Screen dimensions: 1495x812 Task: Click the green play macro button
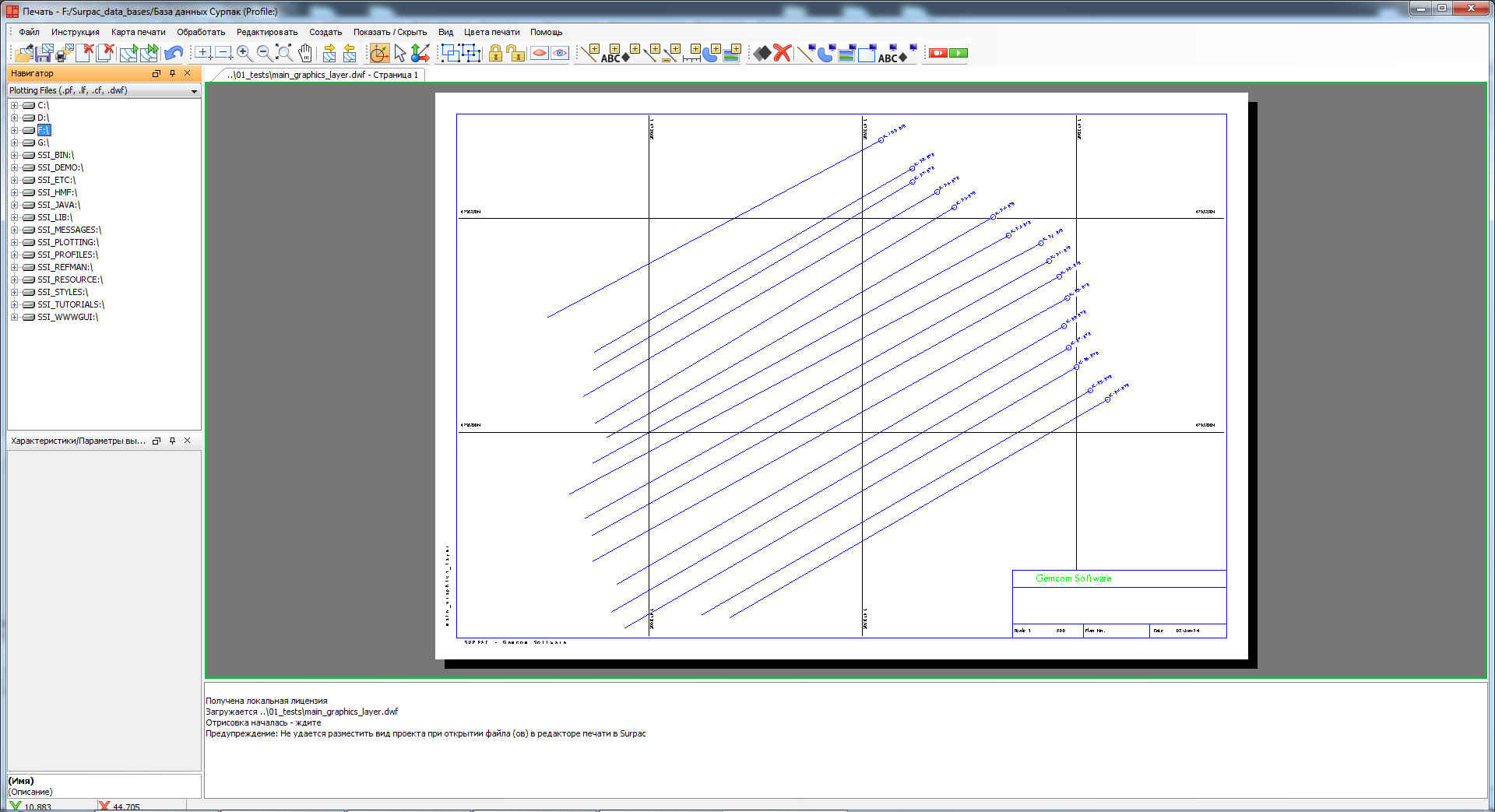pos(959,53)
